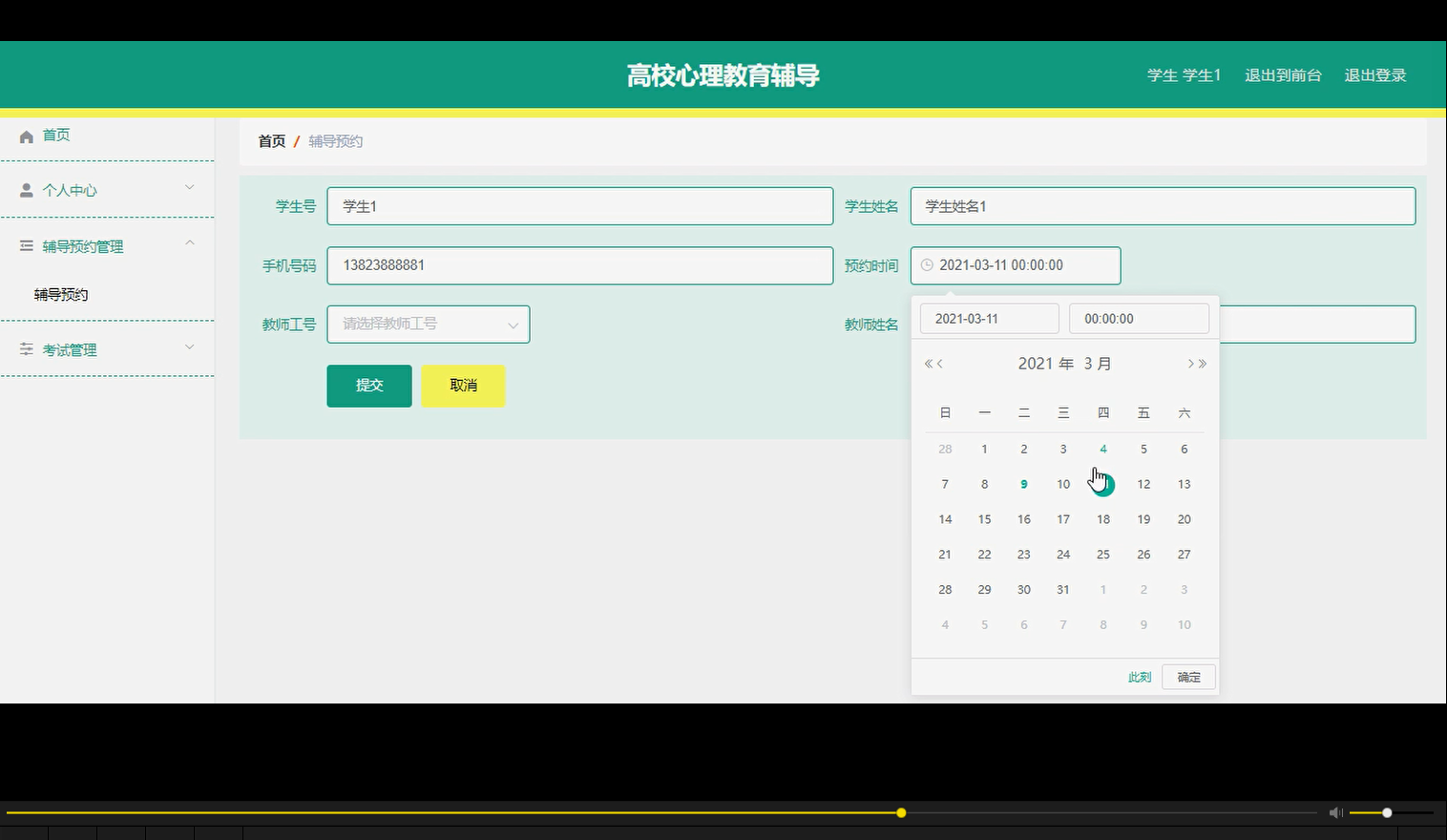Click the volume slider handle

point(1387,812)
